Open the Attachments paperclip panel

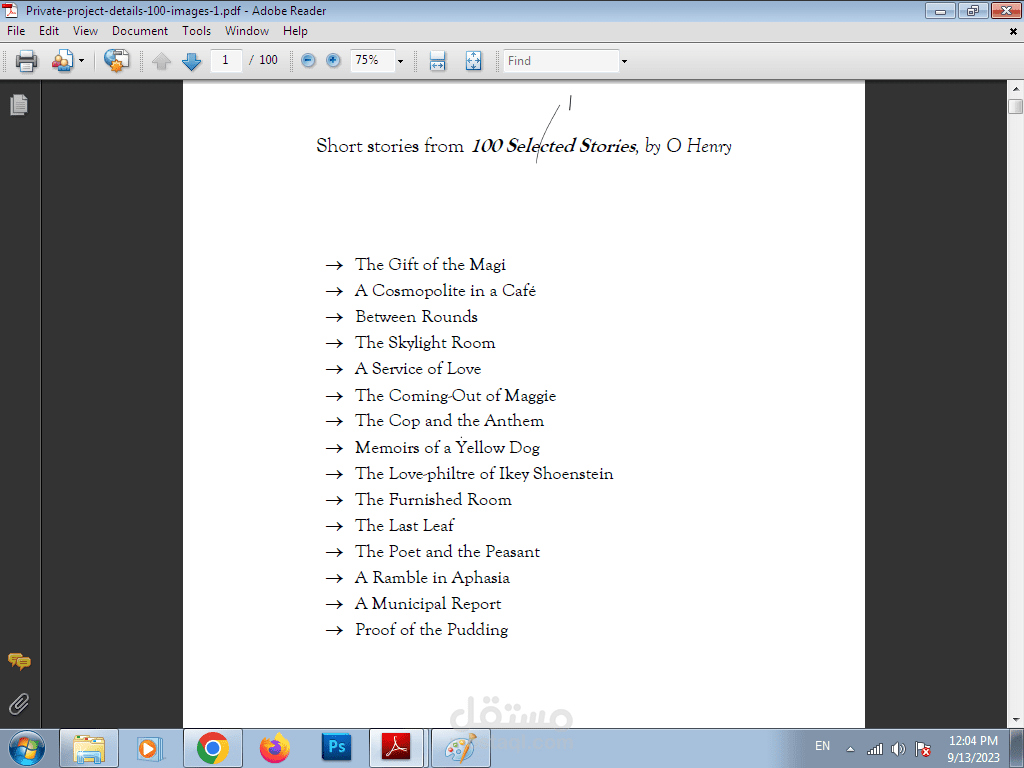(19, 704)
